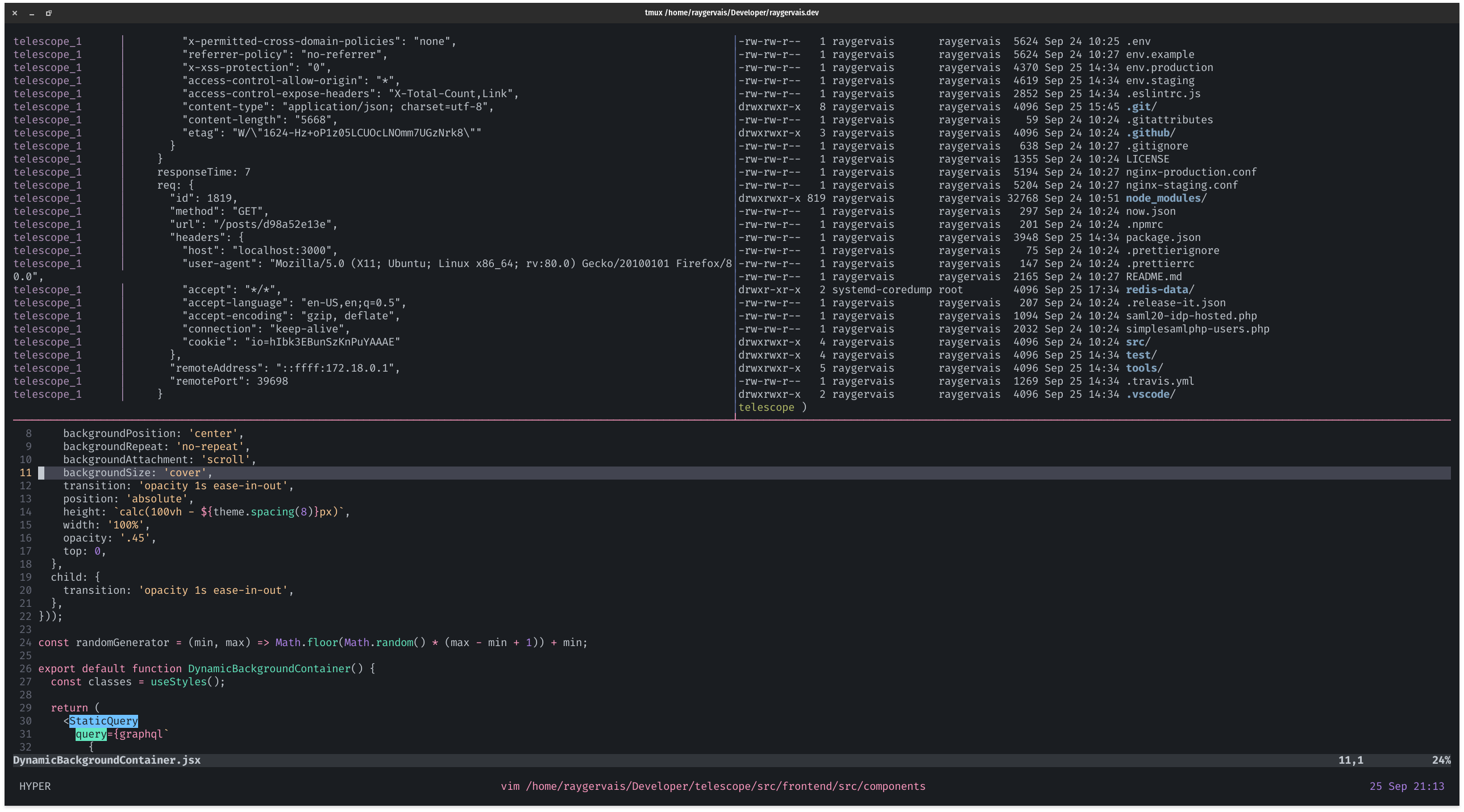
Task: Click the systemd-coredump owner text
Action: (x=882, y=290)
